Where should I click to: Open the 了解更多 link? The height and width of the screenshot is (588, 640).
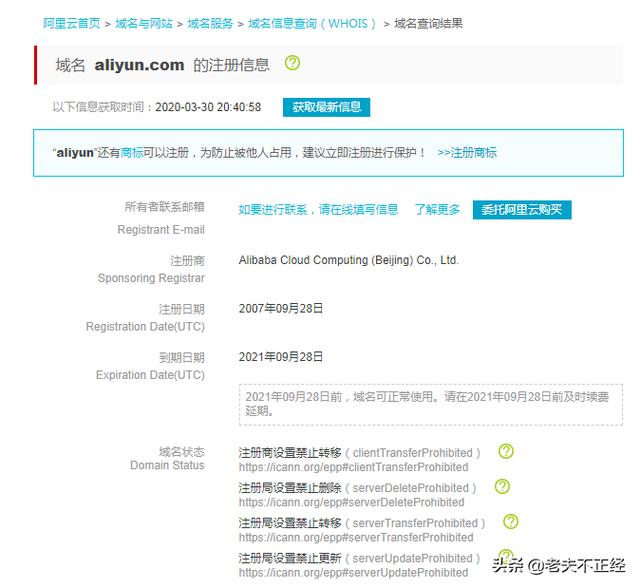pos(437,209)
